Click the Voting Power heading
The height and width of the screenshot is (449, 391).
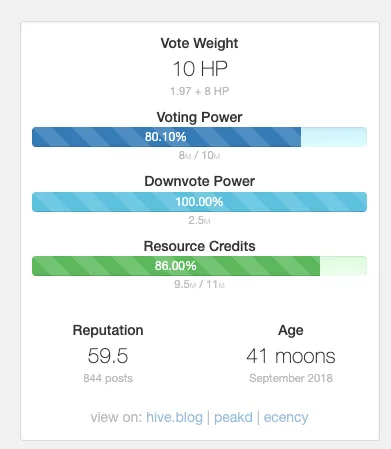click(x=199, y=117)
